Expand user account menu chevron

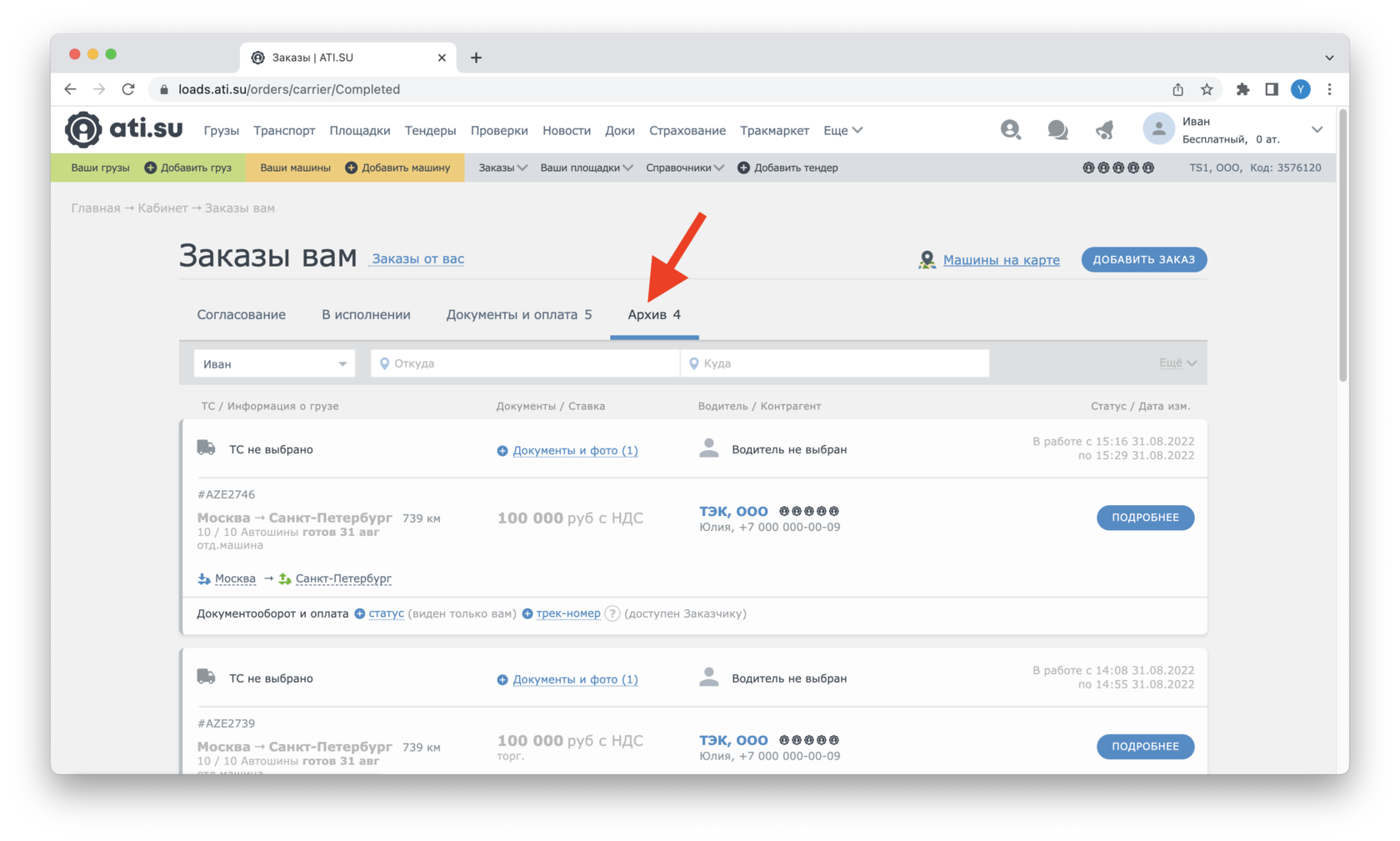(1317, 129)
